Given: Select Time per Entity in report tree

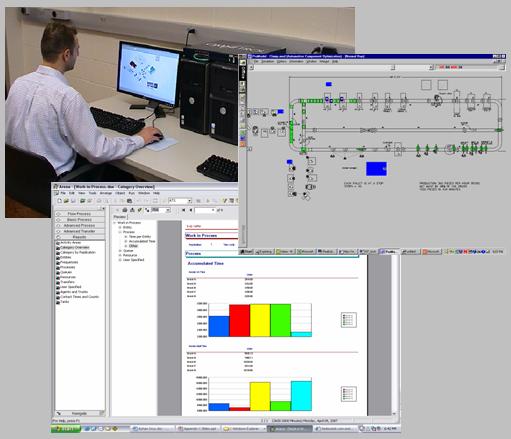Looking at the screenshot, I should pos(140,236).
